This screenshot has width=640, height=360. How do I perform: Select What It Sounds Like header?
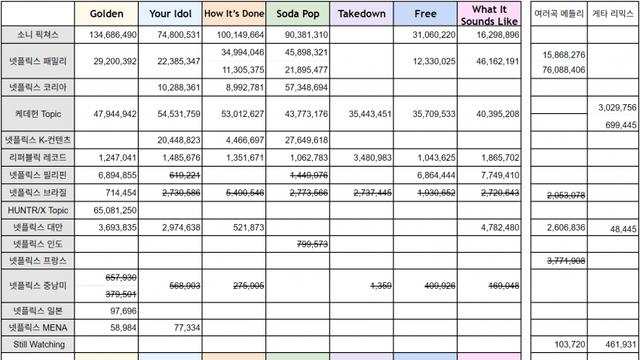[x=489, y=14]
